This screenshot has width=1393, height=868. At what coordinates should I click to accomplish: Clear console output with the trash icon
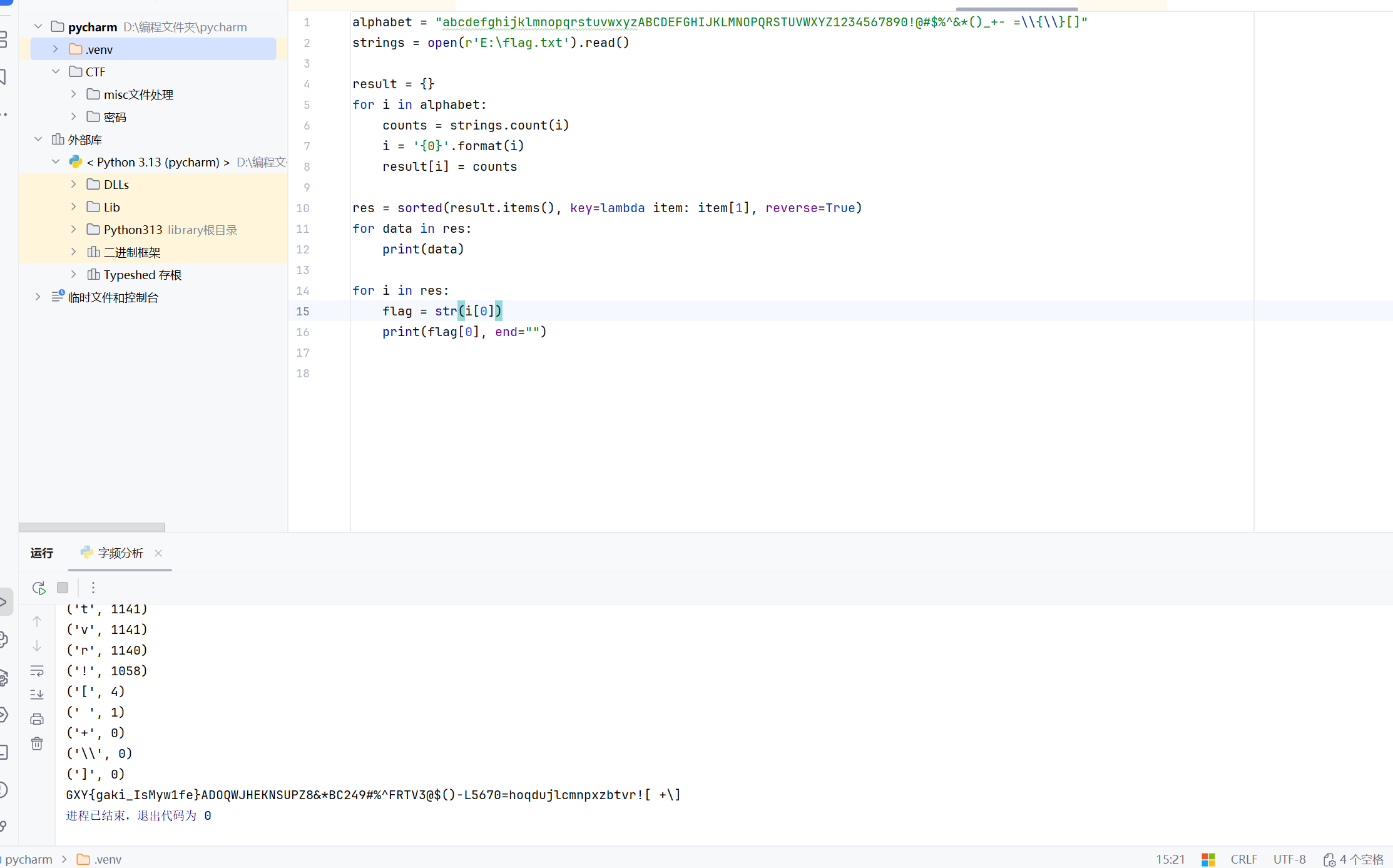pyautogui.click(x=37, y=743)
